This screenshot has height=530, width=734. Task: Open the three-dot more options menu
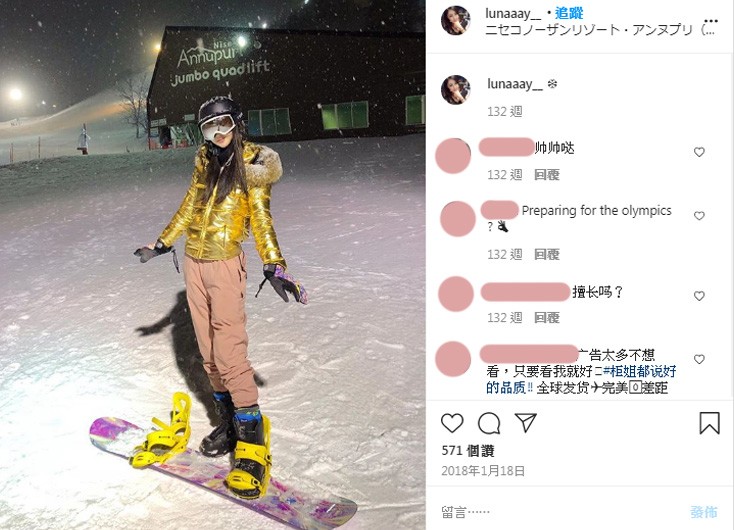(x=711, y=21)
